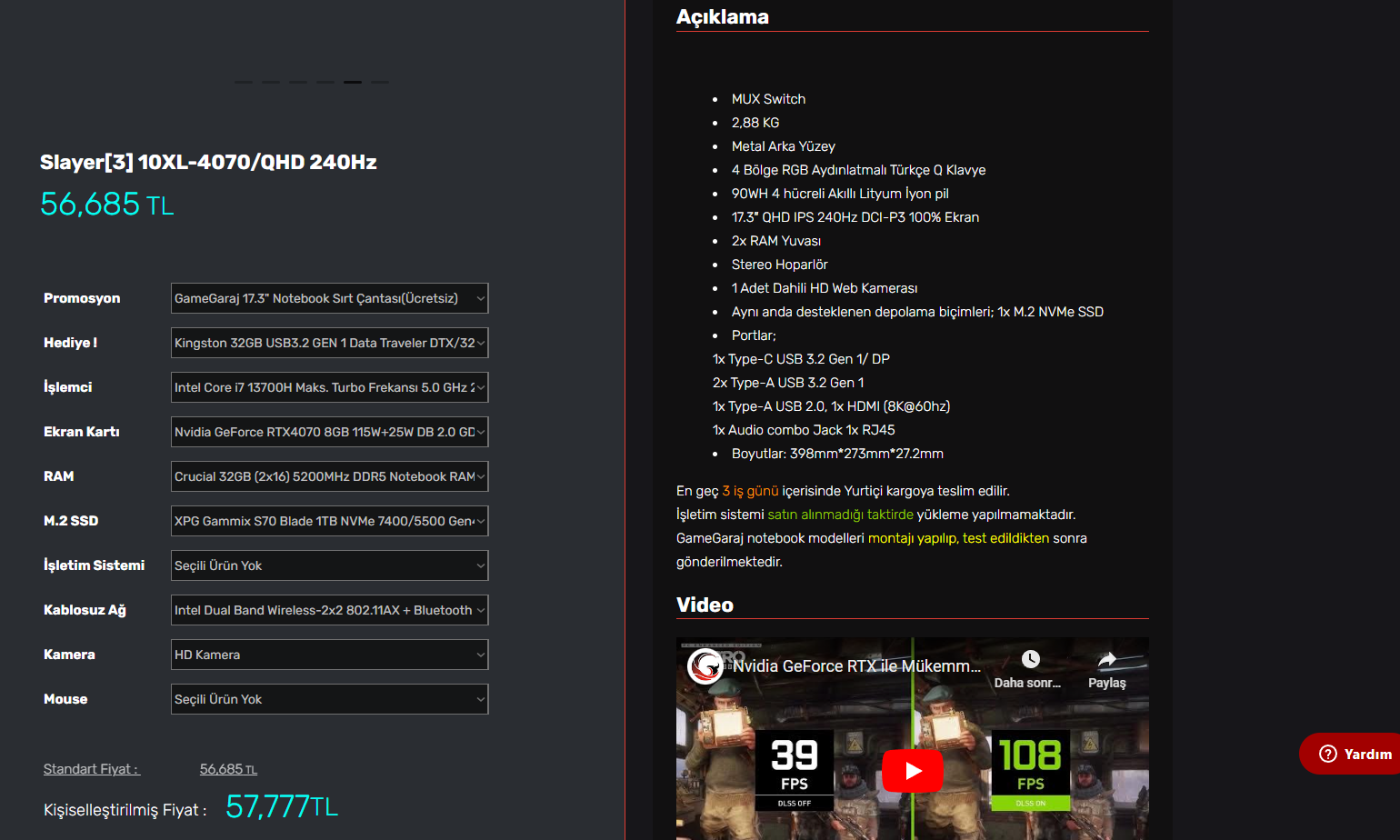Click the '2x Type-A USB 3.2 Gen 1' line
The width and height of the screenshot is (1400, 840).
click(x=788, y=383)
